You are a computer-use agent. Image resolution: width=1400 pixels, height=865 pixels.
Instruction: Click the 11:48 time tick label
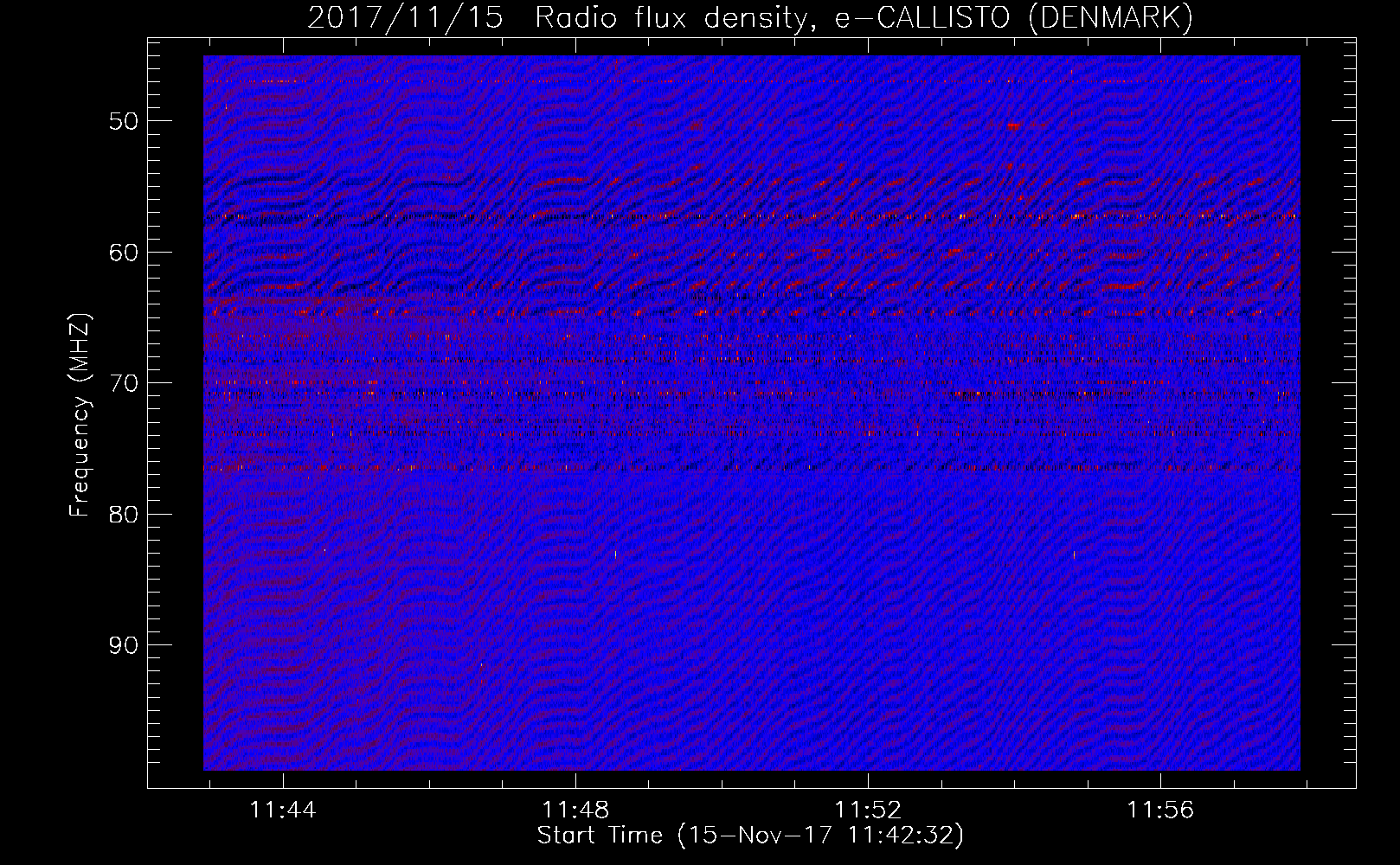tap(575, 811)
